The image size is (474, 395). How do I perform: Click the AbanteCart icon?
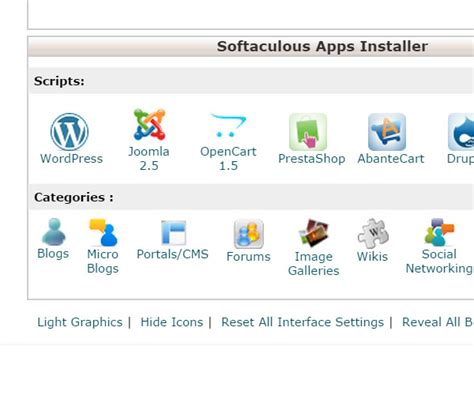coord(387,132)
